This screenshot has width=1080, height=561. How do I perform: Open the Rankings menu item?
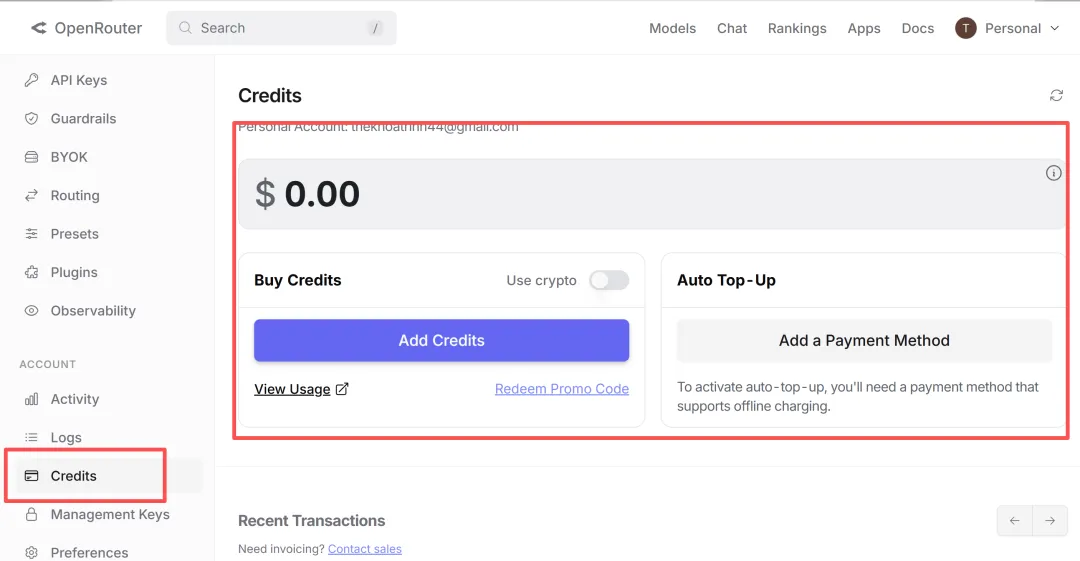pyautogui.click(x=797, y=28)
